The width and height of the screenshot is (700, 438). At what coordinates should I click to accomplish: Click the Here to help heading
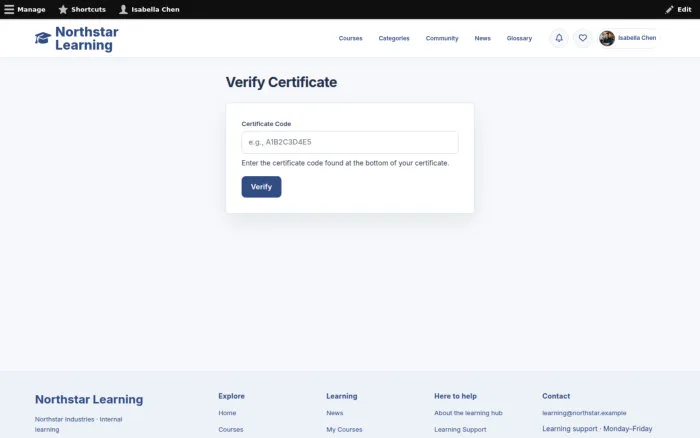(x=455, y=396)
